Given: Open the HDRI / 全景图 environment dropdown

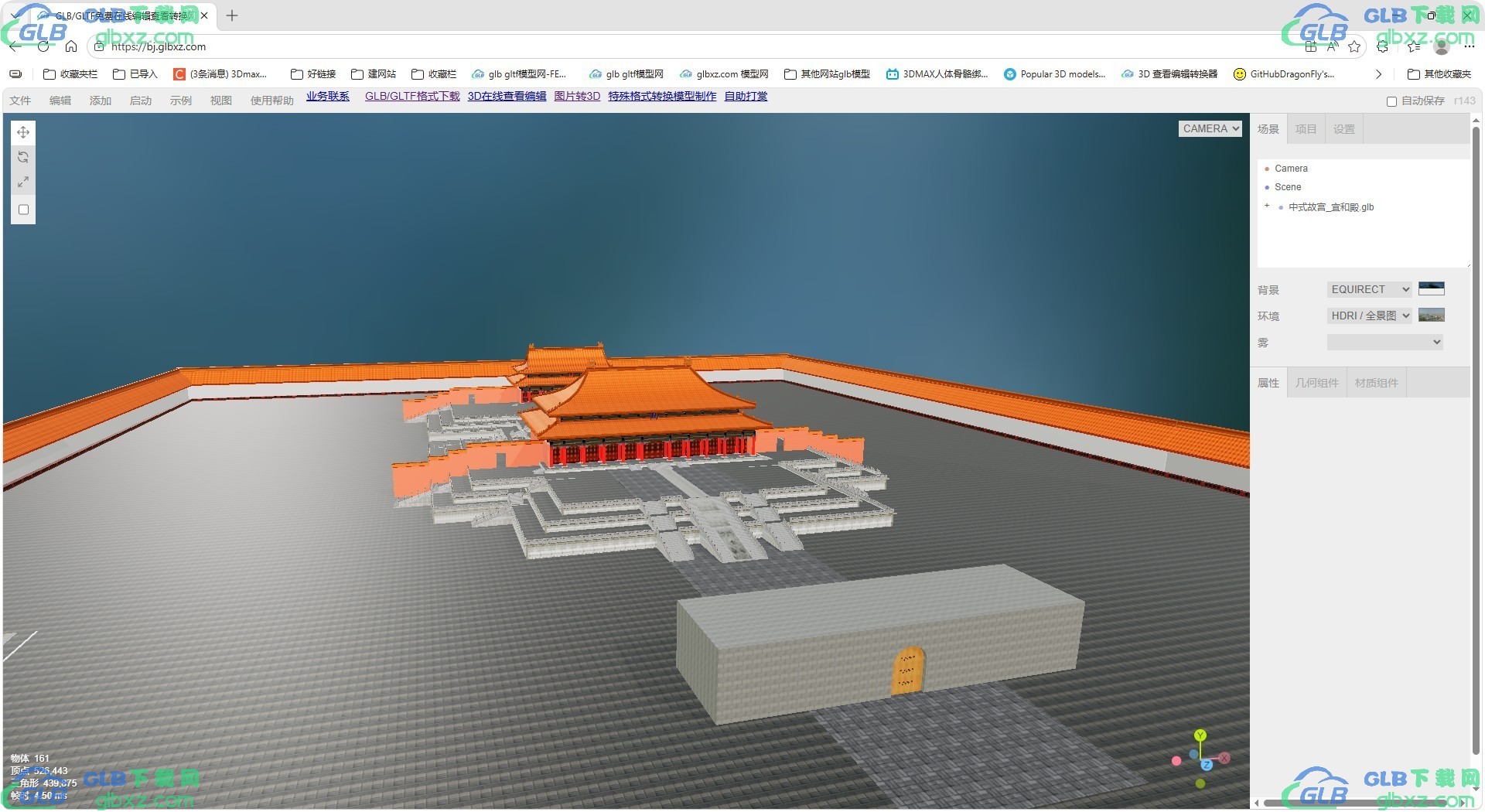Looking at the screenshot, I should coord(1370,316).
